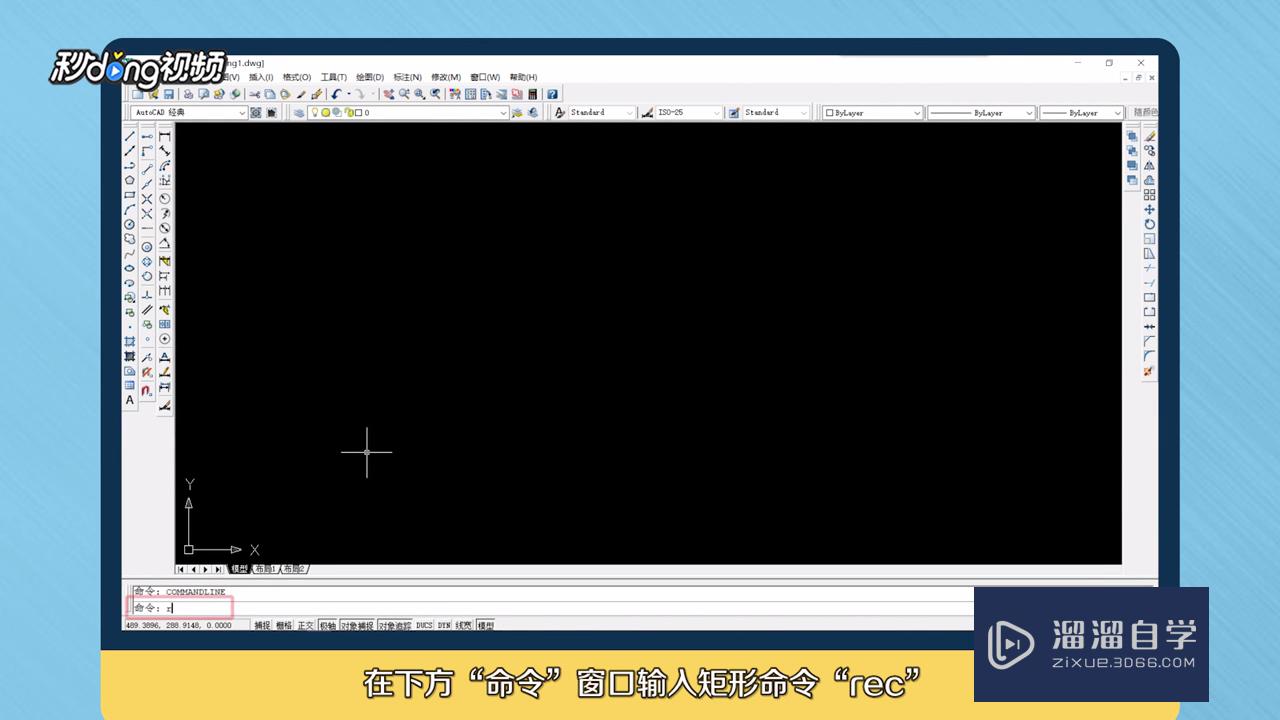
Task: Click the Pan realtime icon
Action: point(388,94)
